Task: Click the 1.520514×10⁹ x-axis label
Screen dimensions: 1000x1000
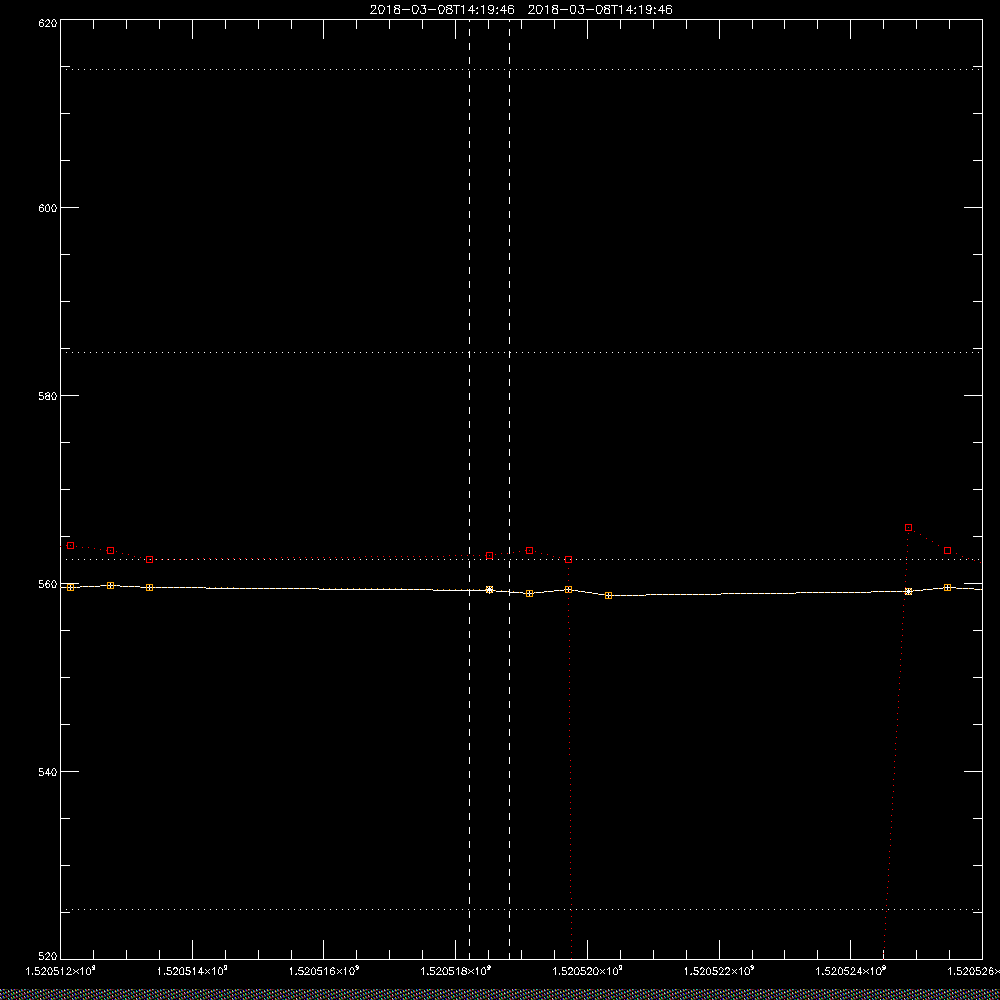Action: pos(192,971)
